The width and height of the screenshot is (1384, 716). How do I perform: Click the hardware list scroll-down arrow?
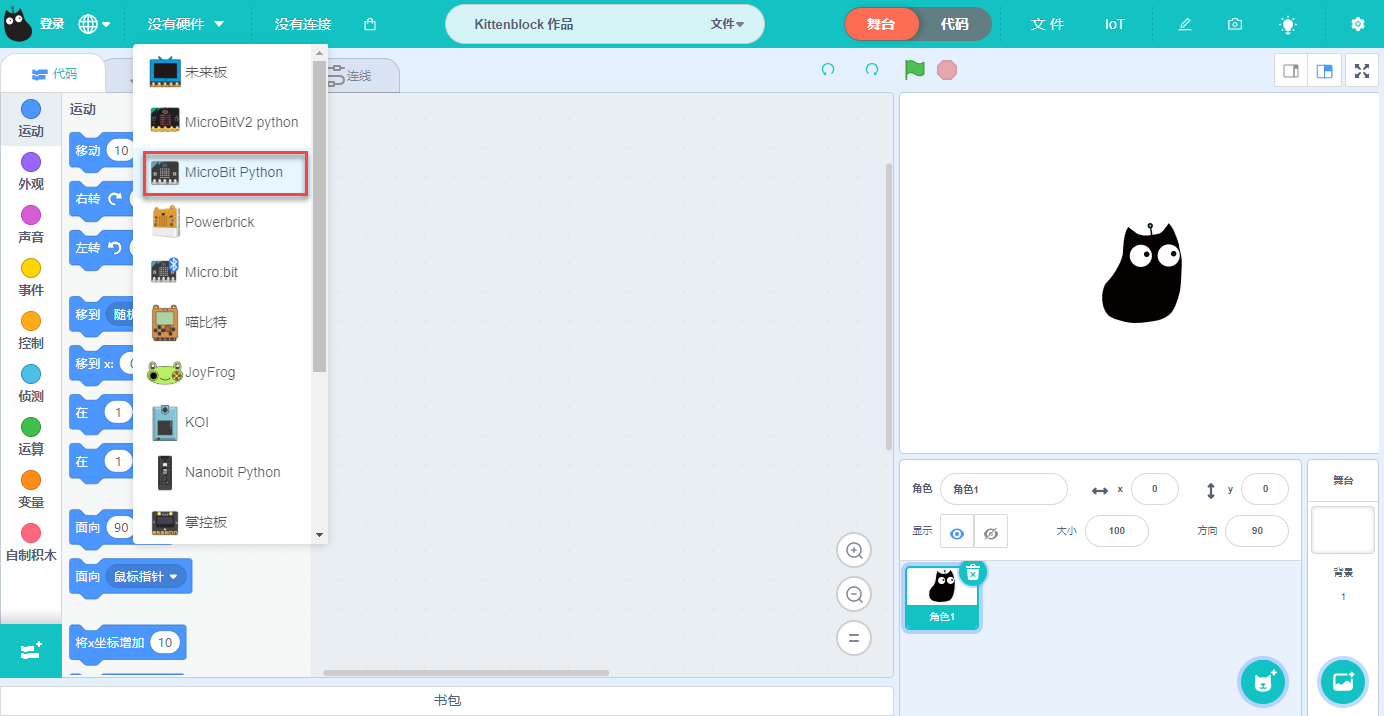tap(320, 535)
